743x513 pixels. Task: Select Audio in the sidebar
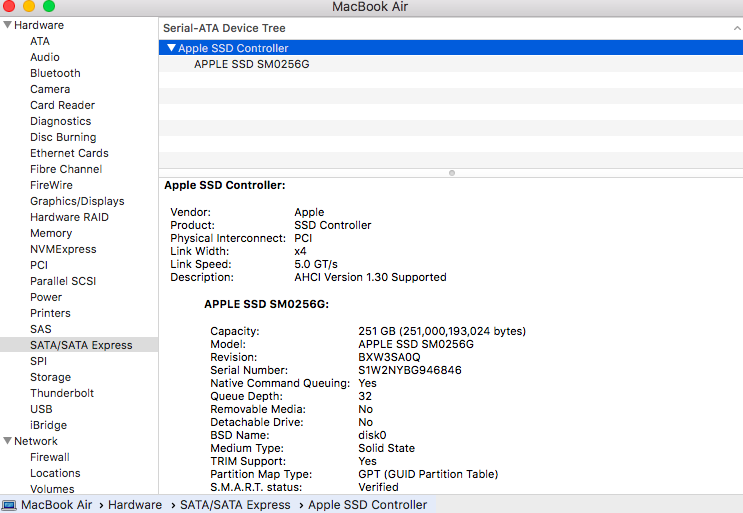[45, 57]
